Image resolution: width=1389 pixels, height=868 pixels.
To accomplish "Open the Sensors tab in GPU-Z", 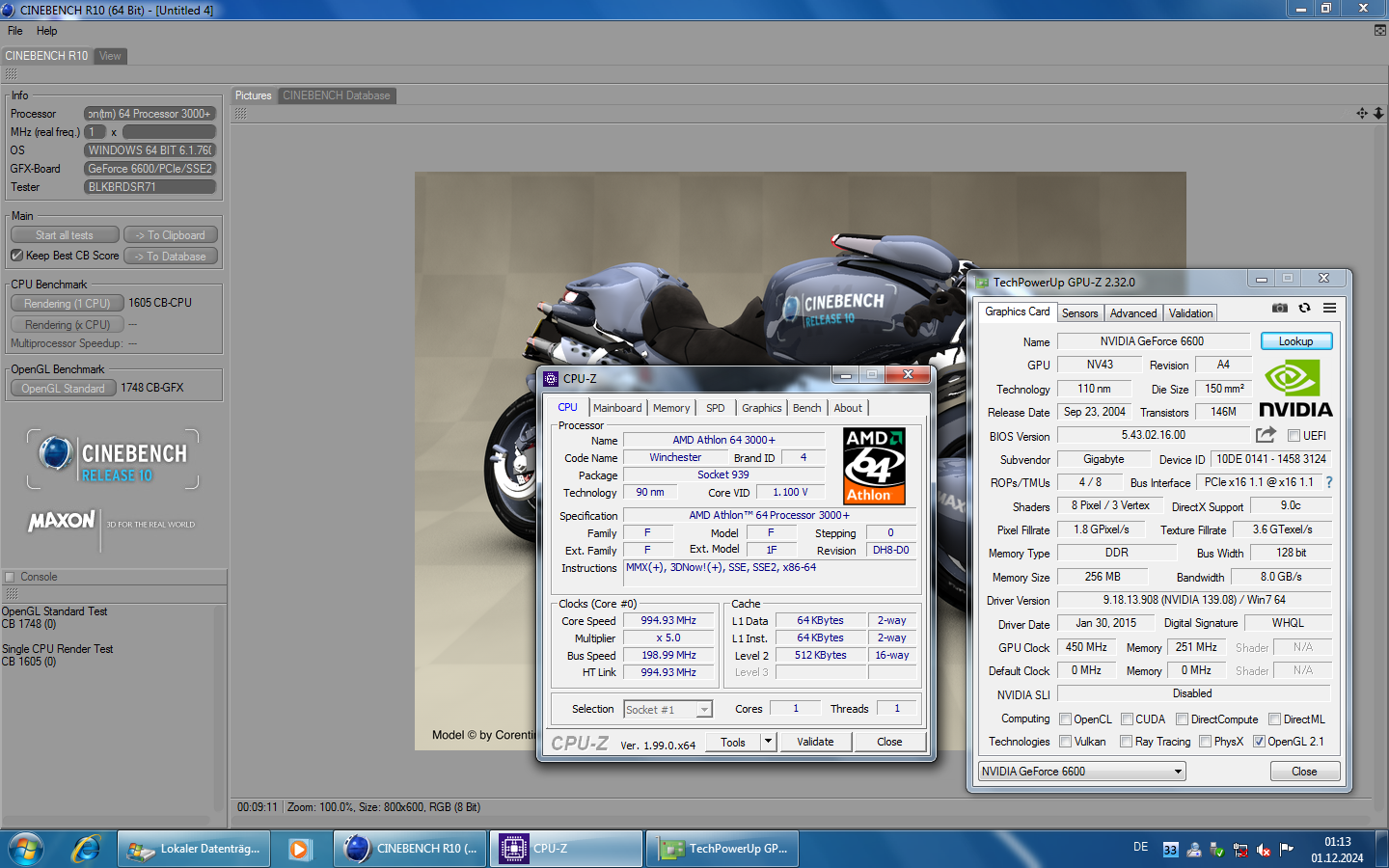I will point(1079,313).
